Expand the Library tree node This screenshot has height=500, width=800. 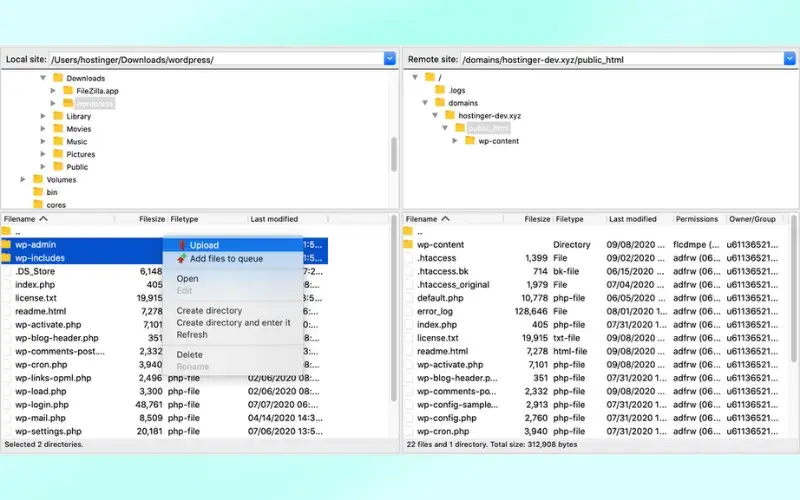43,116
